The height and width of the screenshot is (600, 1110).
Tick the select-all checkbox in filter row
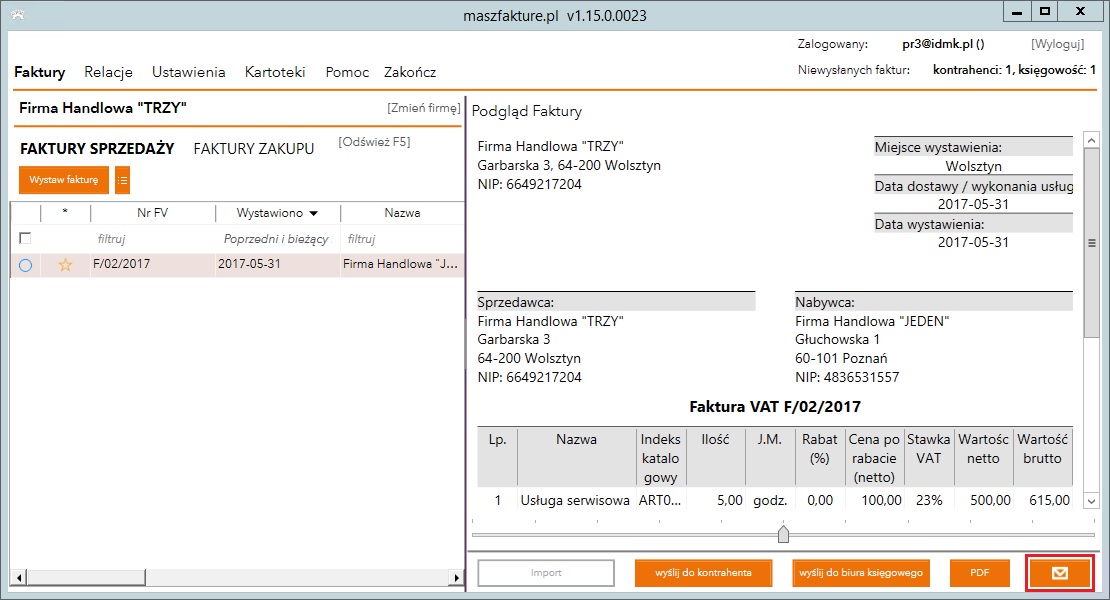click(x=25, y=238)
